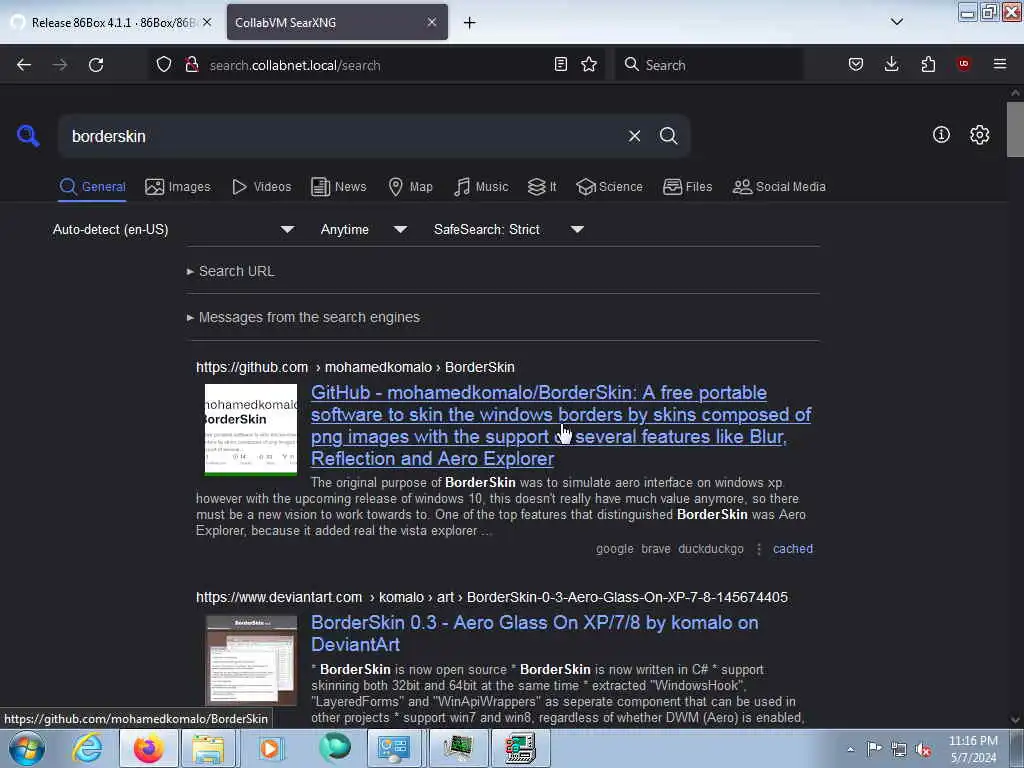
Task: Focus the address bar URL
Action: pos(374,65)
